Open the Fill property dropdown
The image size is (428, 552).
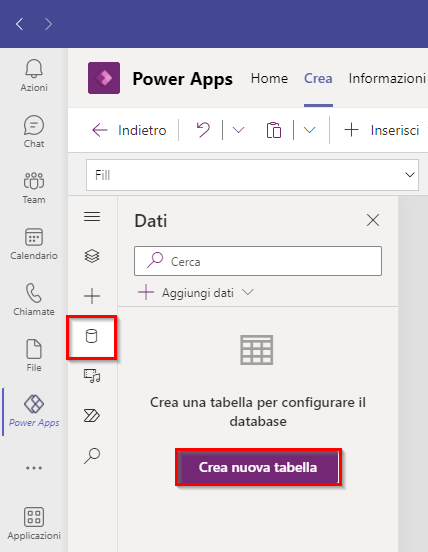pyautogui.click(x=252, y=175)
